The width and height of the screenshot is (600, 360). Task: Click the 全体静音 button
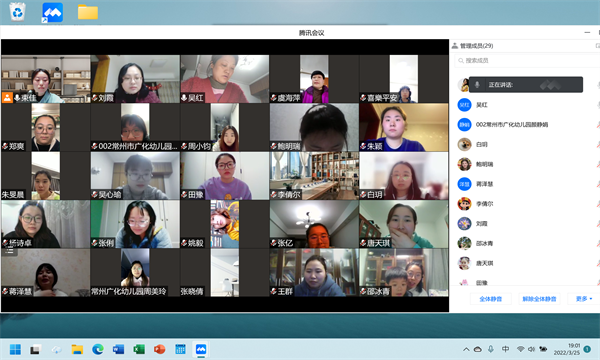(x=491, y=299)
